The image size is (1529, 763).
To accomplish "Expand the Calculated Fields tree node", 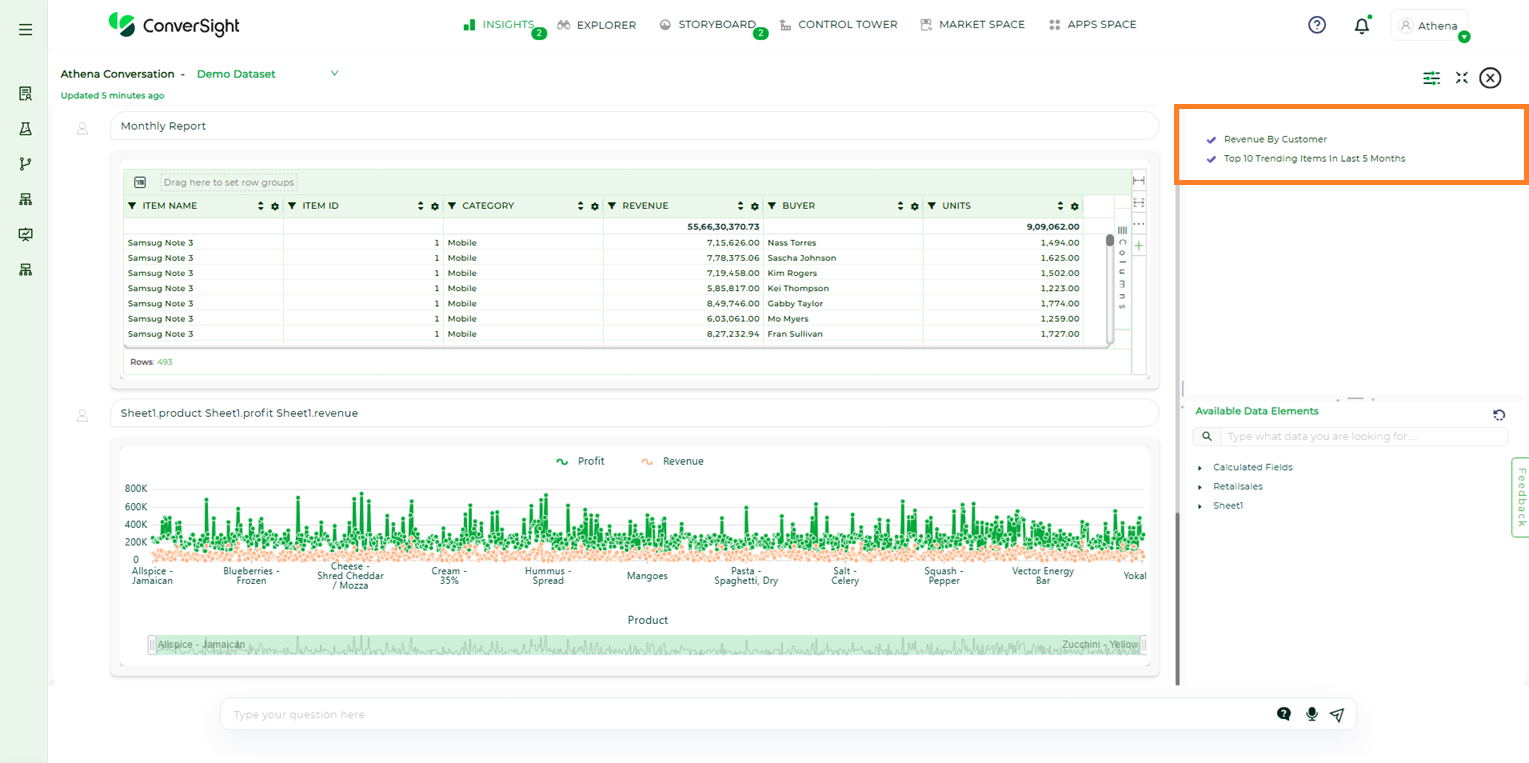I will point(1200,467).
